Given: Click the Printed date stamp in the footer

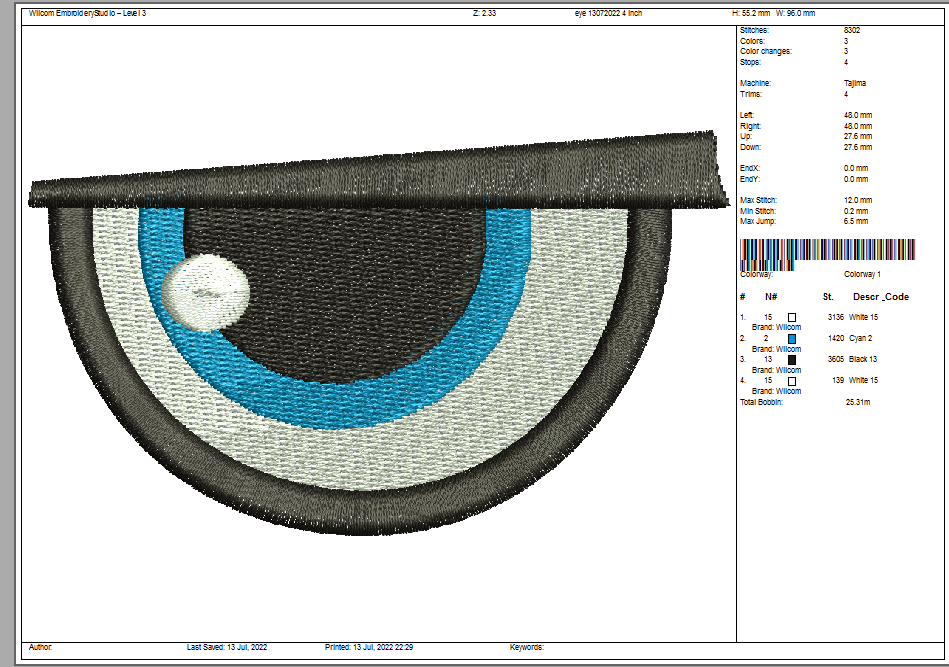Looking at the screenshot, I should pos(369,647).
